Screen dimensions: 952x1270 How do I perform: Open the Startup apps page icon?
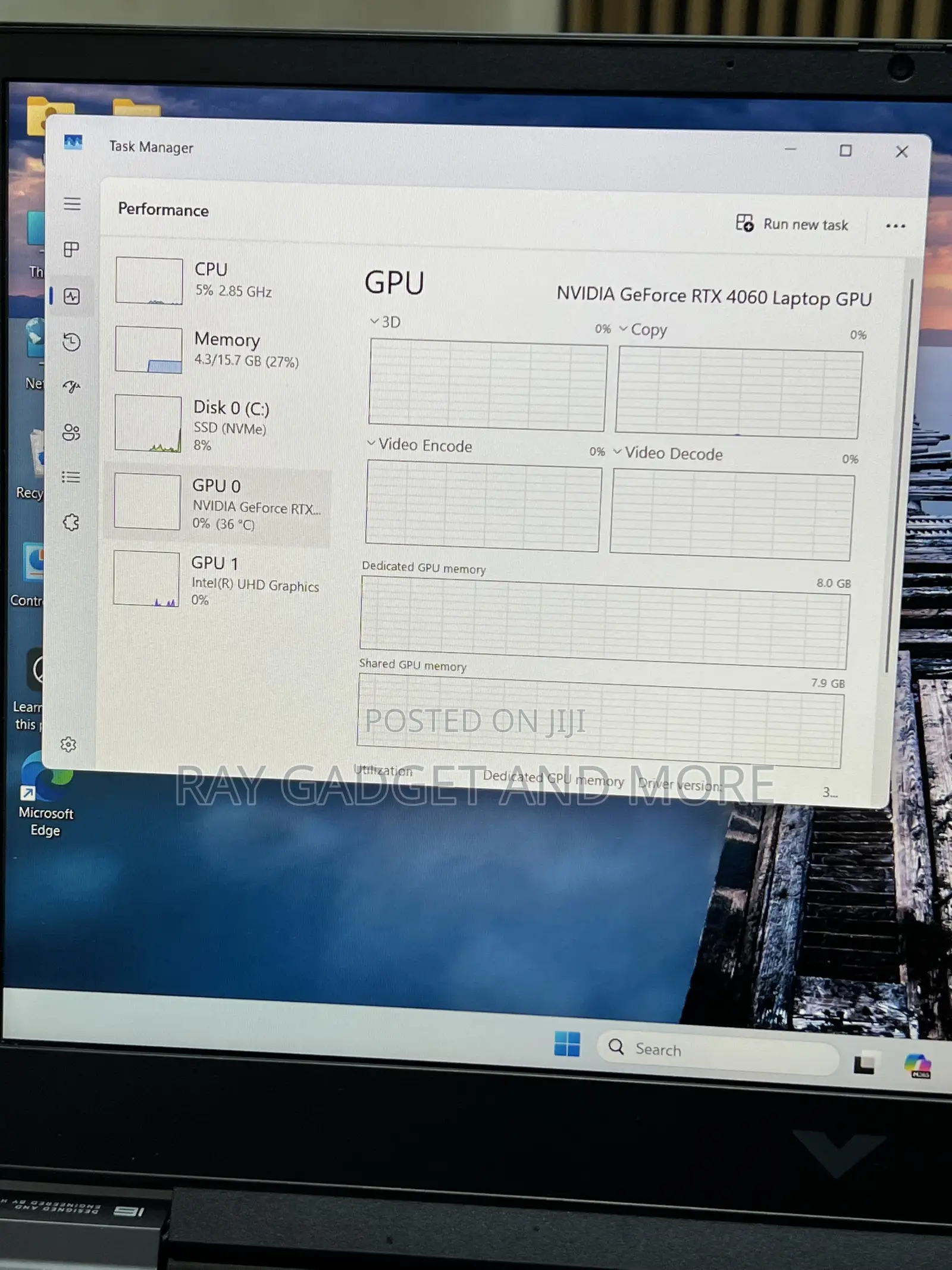[x=71, y=387]
